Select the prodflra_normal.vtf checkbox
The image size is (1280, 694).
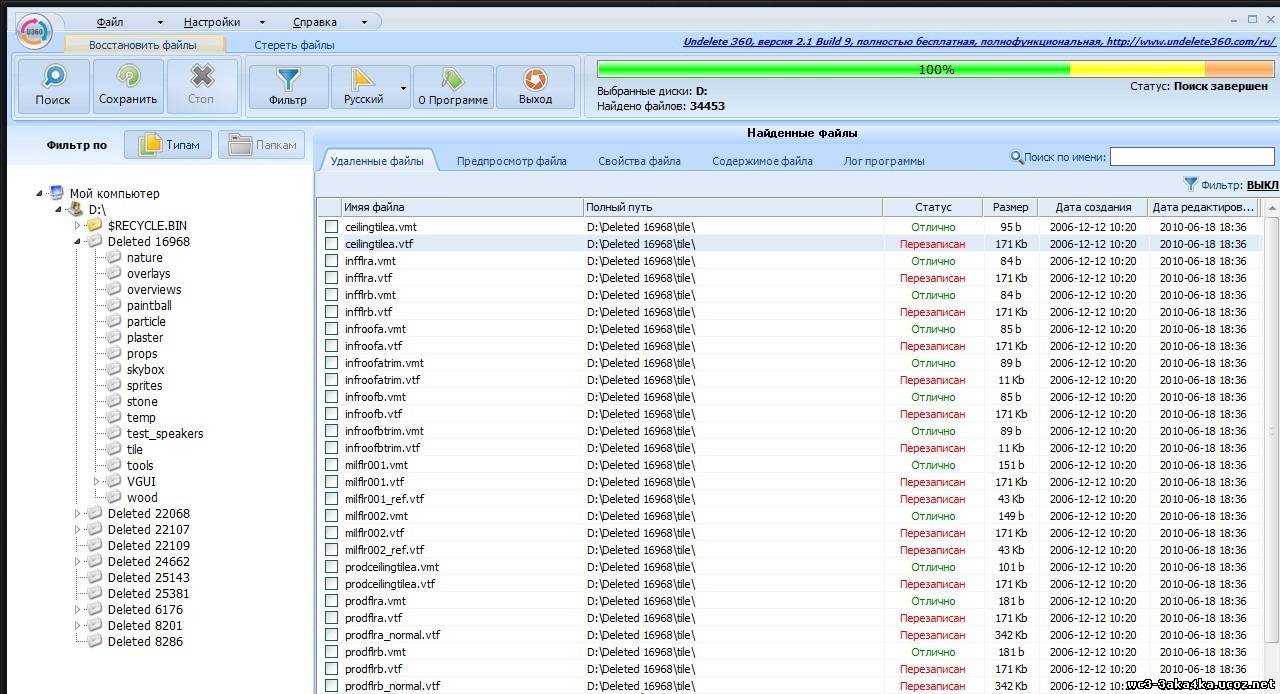pyautogui.click(x=331, y=635)
